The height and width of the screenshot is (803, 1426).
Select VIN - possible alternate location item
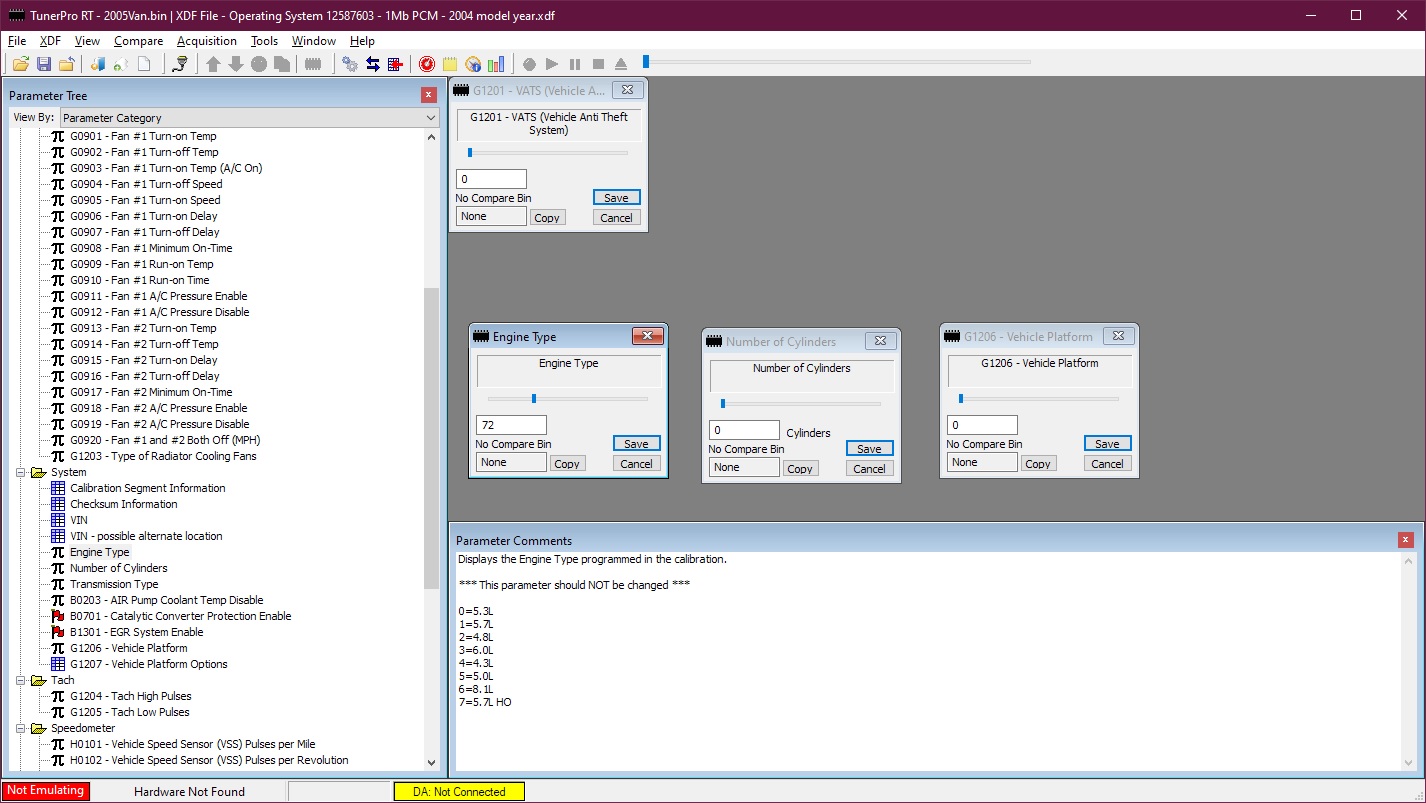[146, 536]
